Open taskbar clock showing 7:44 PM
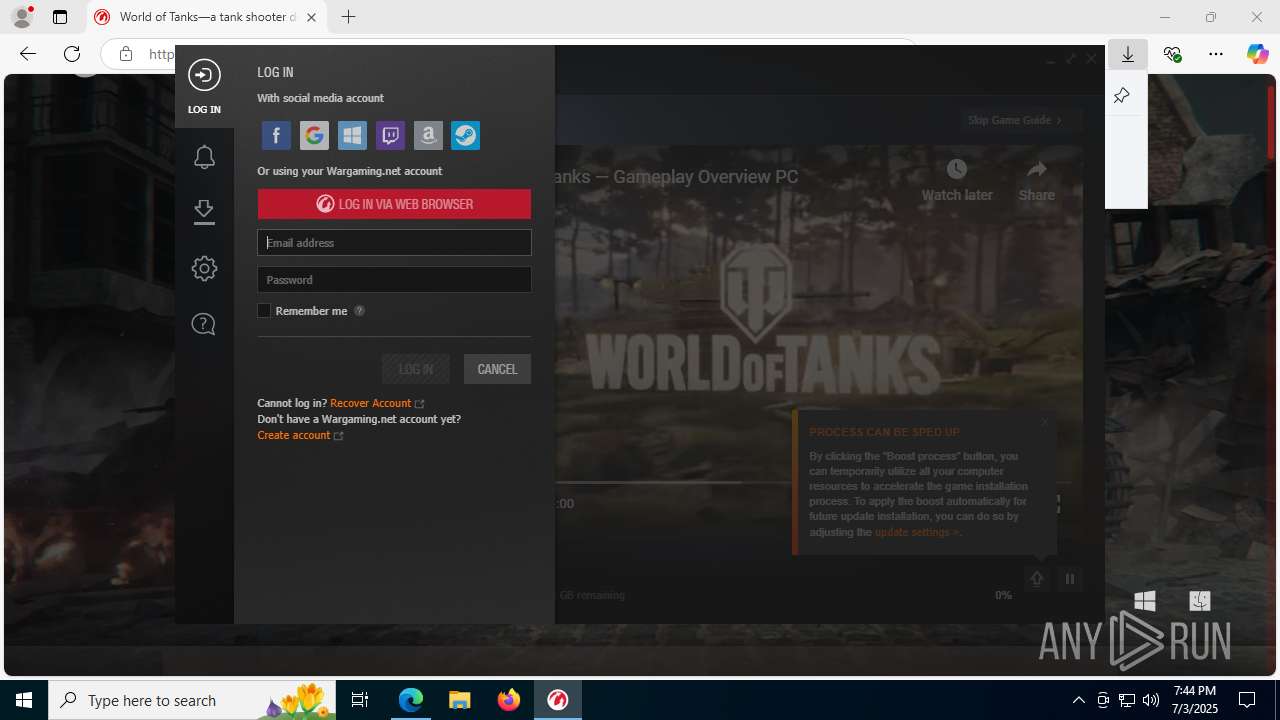Screen dimensions: 1280x720 click(x=1195, y=700)
